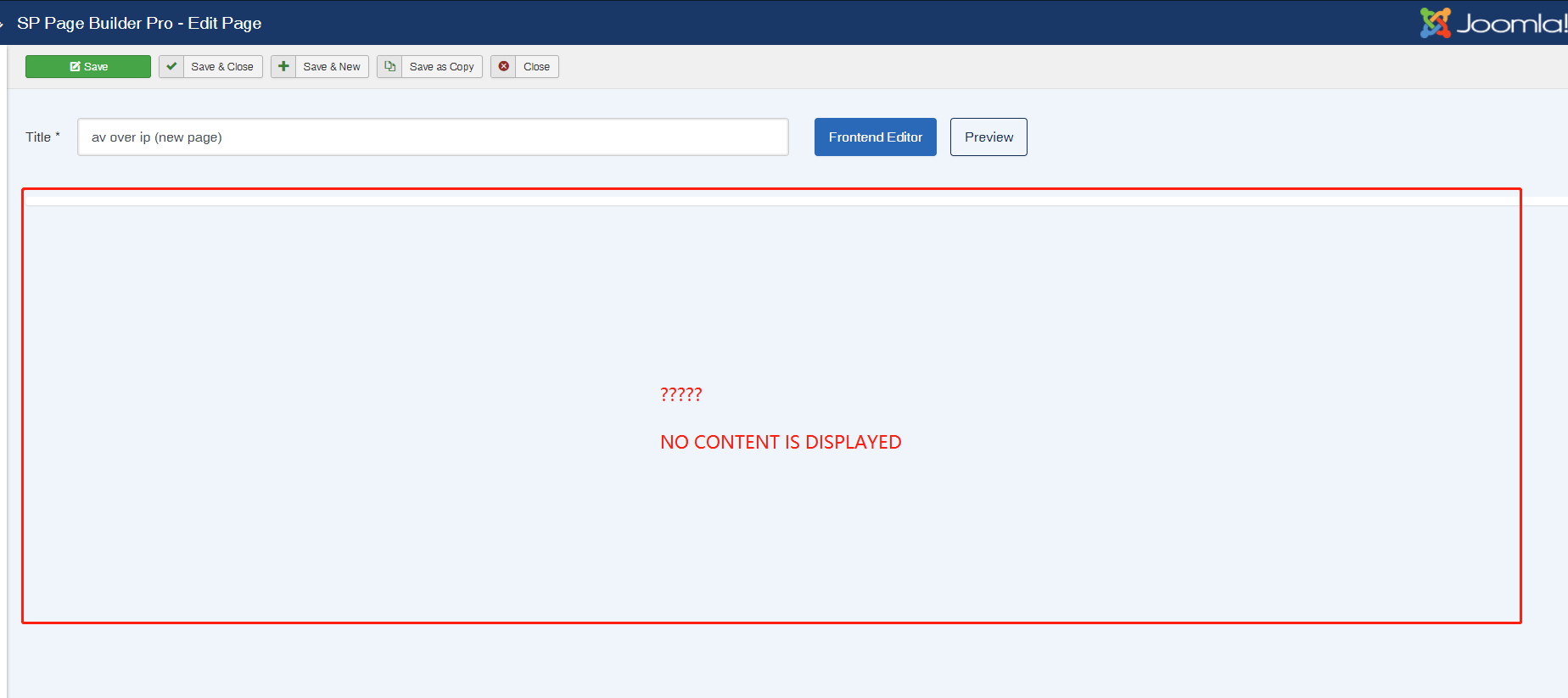Focus the Title field containing 'av over ip'
Viewport: 1568px width, 698px height.
pos(433,137)
